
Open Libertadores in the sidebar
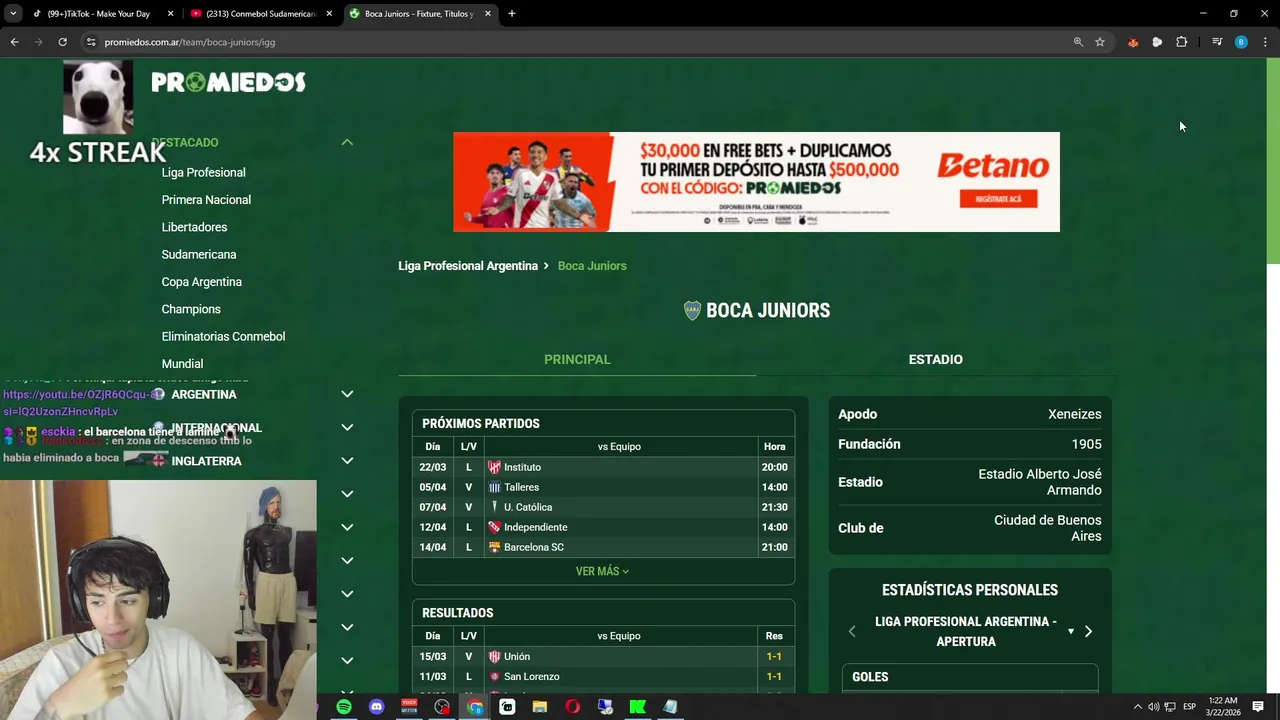[x=194, y=227]
